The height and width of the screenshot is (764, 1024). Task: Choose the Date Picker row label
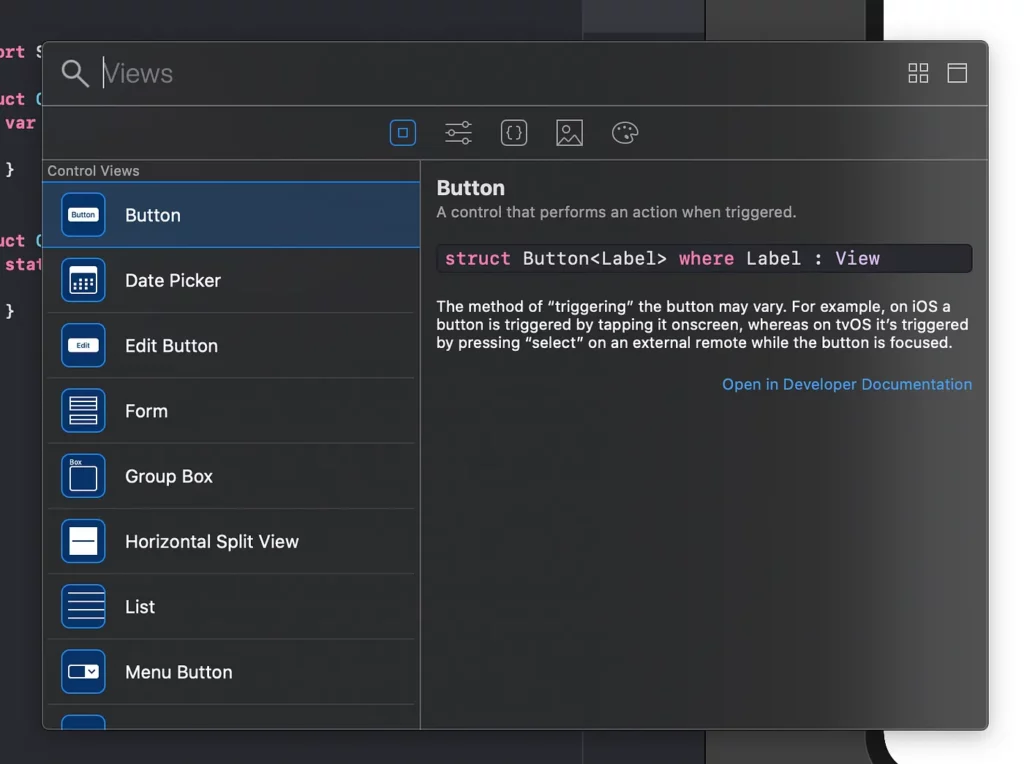click(173, 281)
